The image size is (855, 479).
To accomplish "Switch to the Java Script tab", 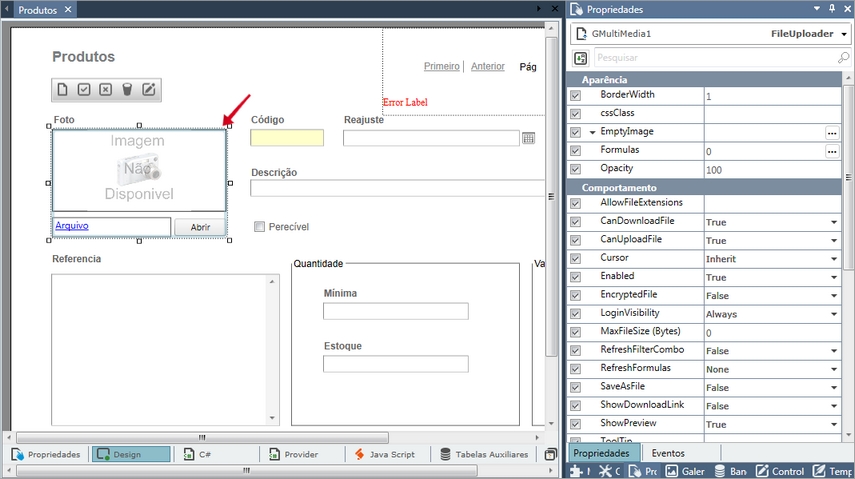I will point(386,454).
